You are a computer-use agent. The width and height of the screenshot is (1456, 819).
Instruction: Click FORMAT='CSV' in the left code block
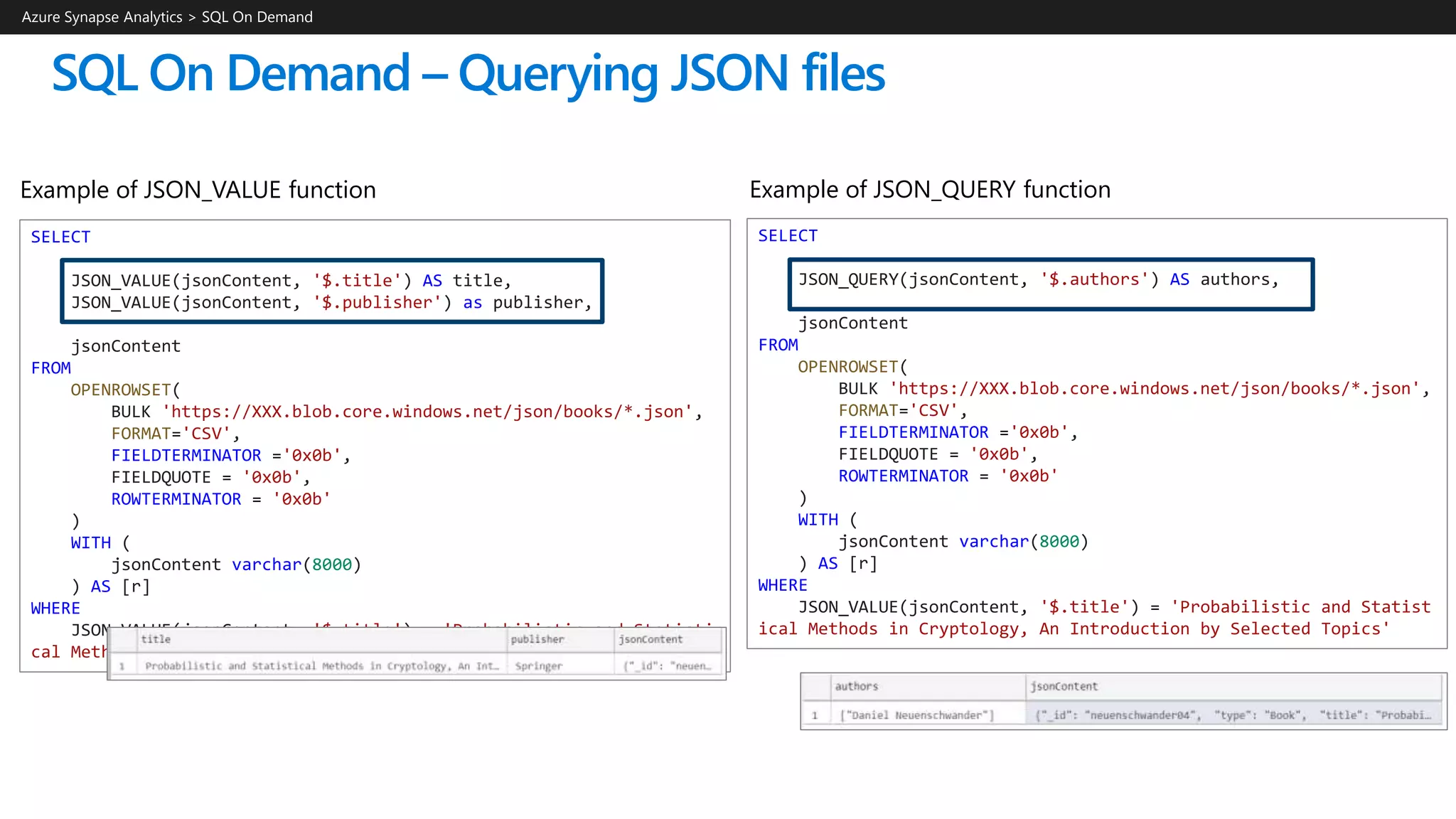click(176, 434)
